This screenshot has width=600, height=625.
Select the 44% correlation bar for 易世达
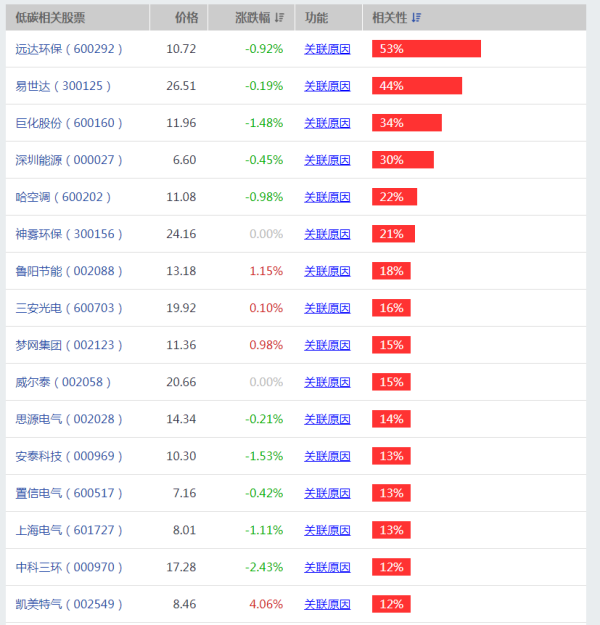(417, 86)
